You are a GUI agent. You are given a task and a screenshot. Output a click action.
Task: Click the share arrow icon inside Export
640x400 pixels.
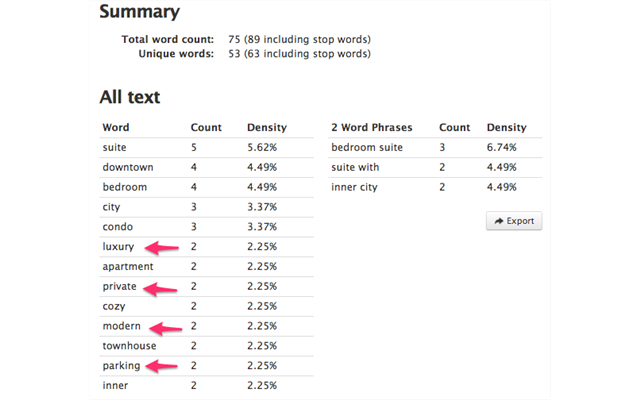click(x=498, y=221)
